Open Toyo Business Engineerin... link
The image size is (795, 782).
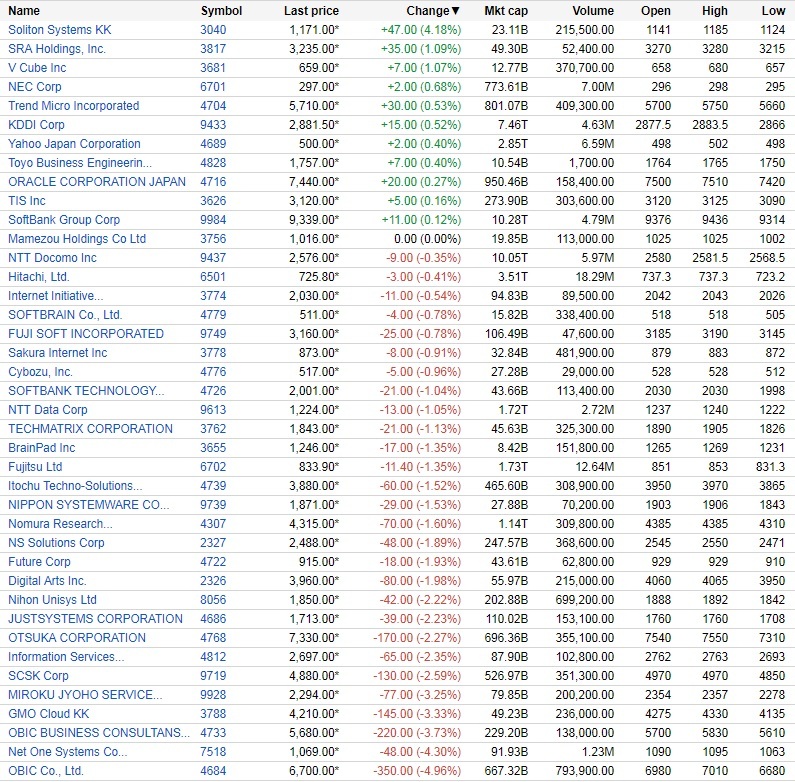point(80,163)
